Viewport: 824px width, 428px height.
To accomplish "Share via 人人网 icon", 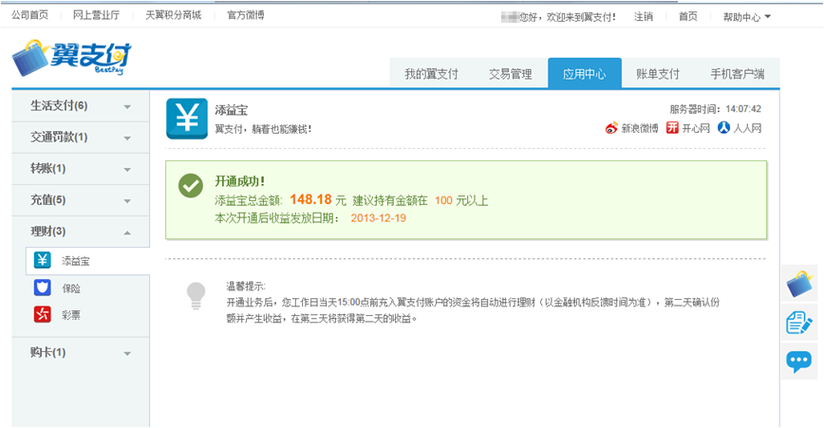I will (x=724, y=128).
